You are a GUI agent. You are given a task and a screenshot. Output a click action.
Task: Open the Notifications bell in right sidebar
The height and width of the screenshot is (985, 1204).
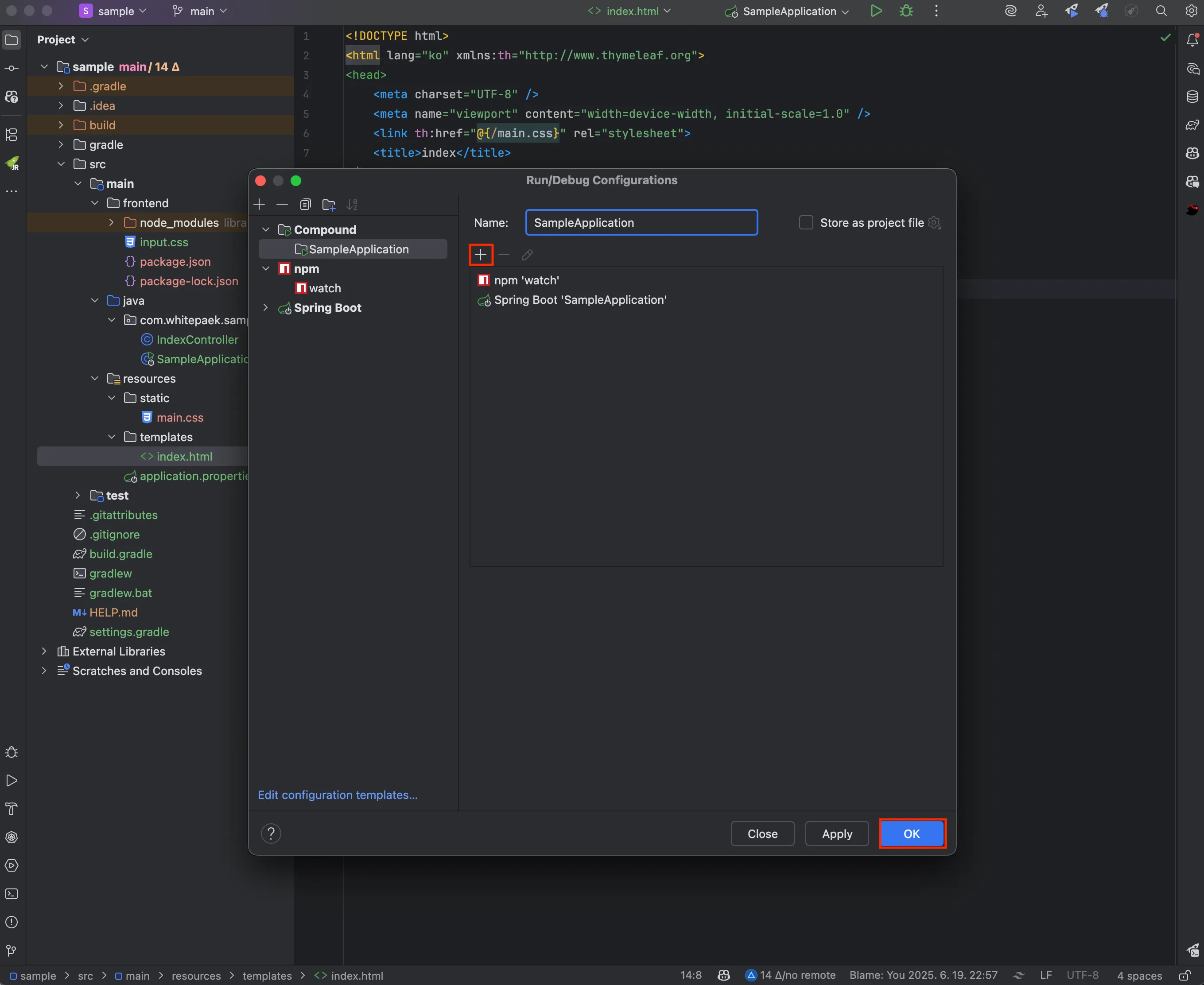pyautogui.click(x=1192, y=39)
